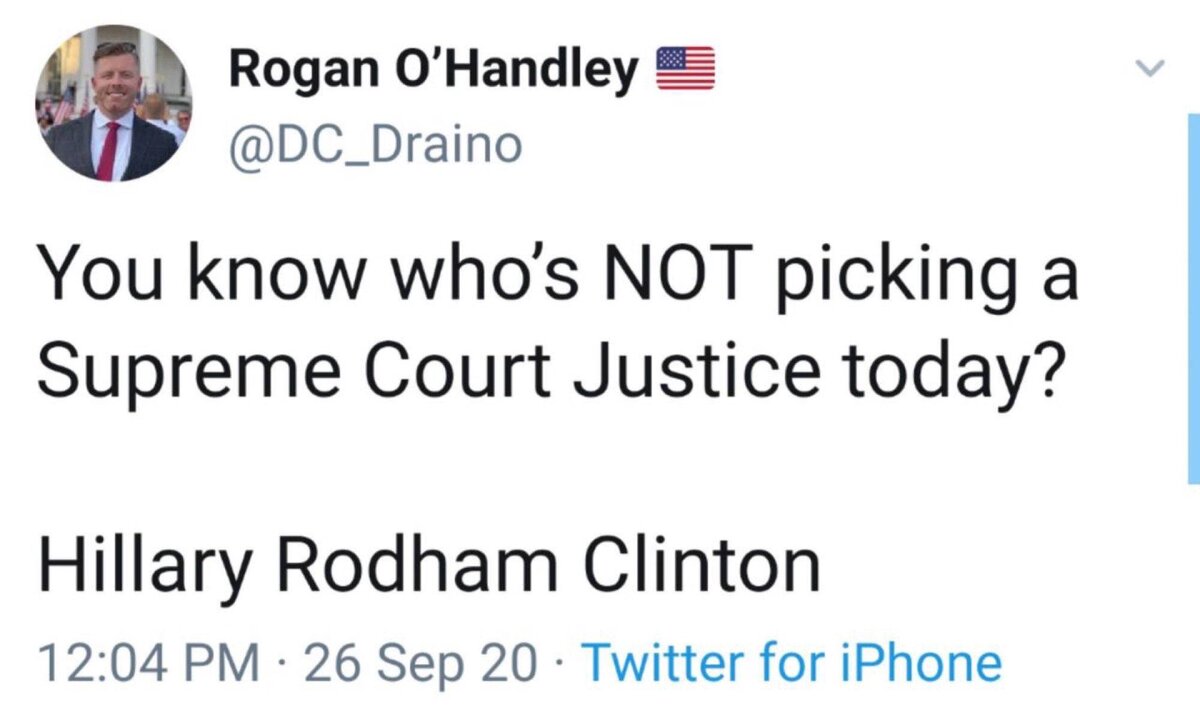Open the "Twitter for iPhone" source link
This screenshot has width=1200, height=711.
pos(790,663)
